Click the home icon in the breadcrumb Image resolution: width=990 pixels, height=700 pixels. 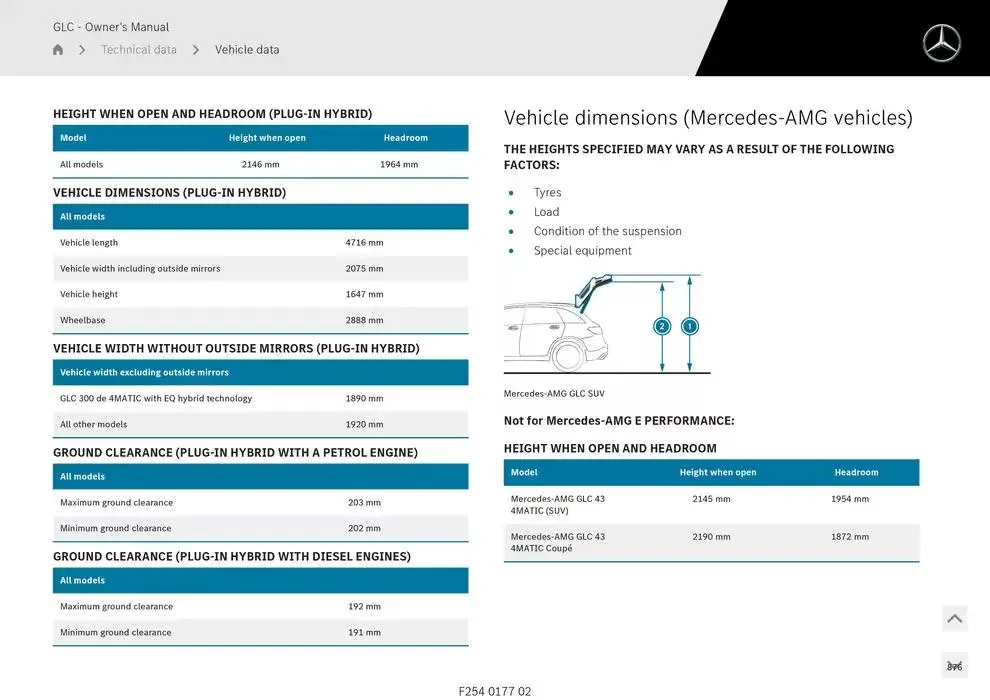pyautogui.click(x=58, y=50)
